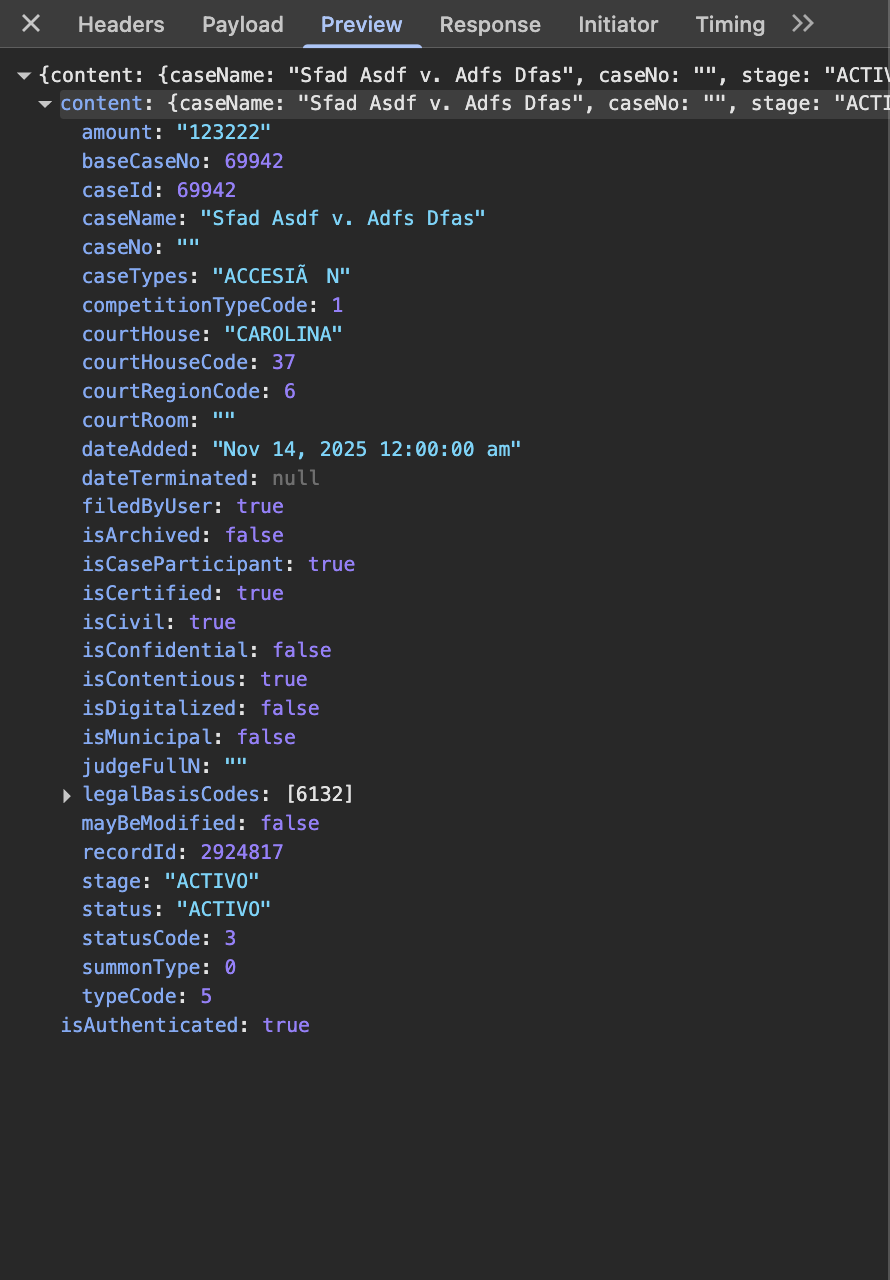Click the dateAdded value string
This screenshot has width=890, height=1280.
pos(367,449)
